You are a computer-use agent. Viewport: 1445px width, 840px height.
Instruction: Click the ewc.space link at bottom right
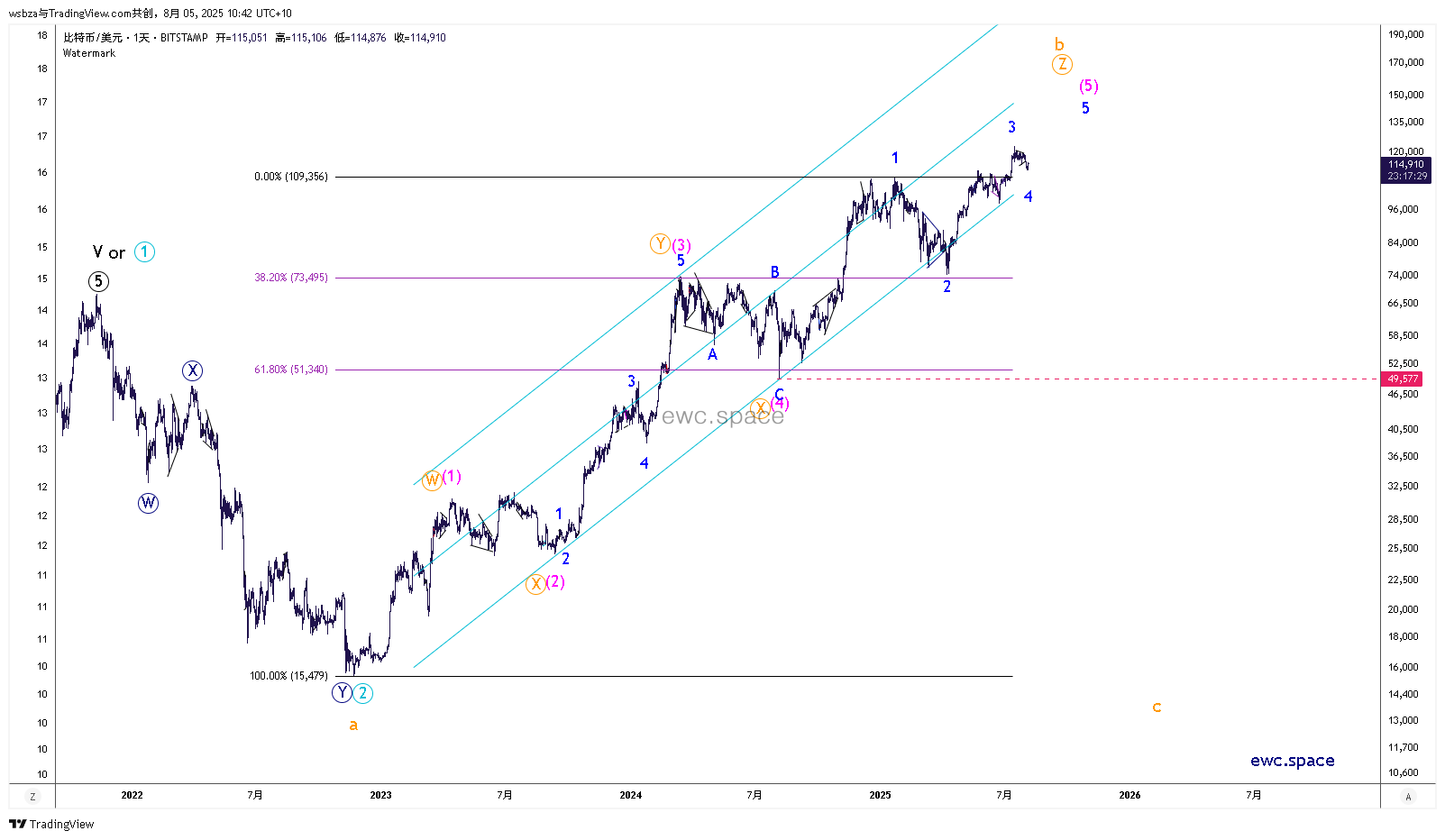(x=1292, y=761)
